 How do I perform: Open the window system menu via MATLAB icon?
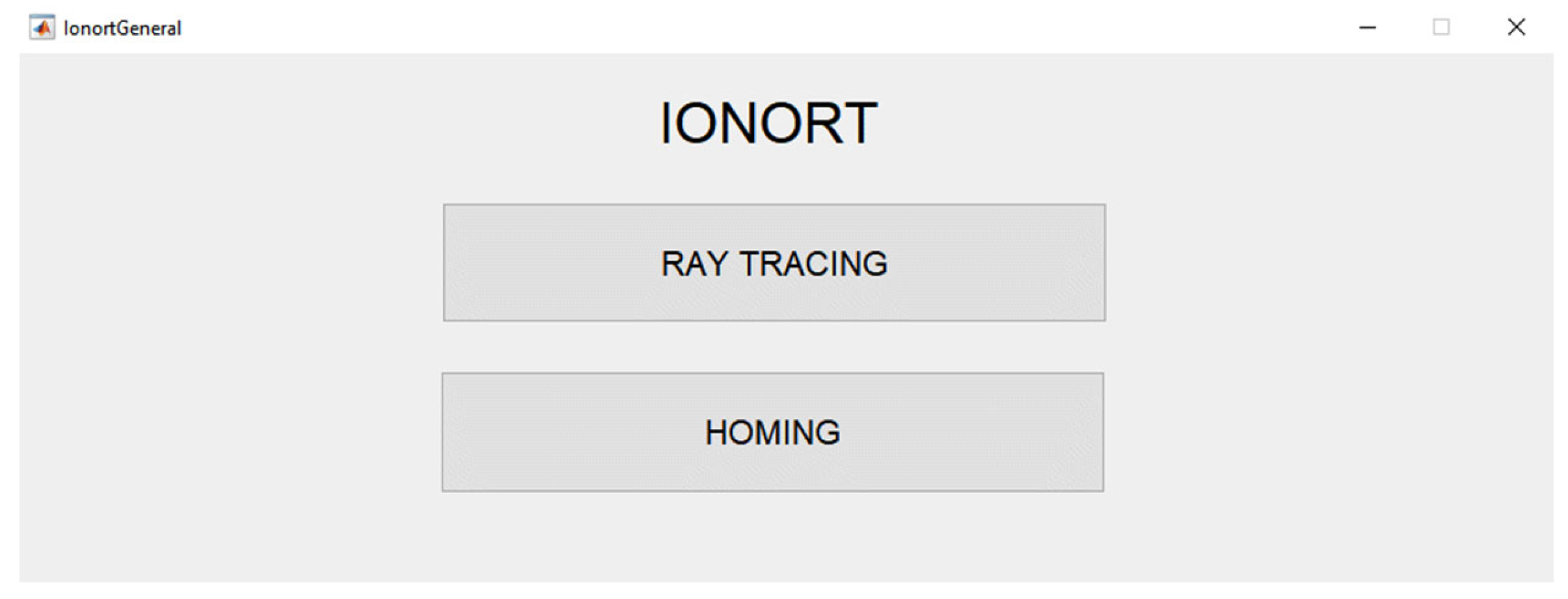click(x=42, y=27)
